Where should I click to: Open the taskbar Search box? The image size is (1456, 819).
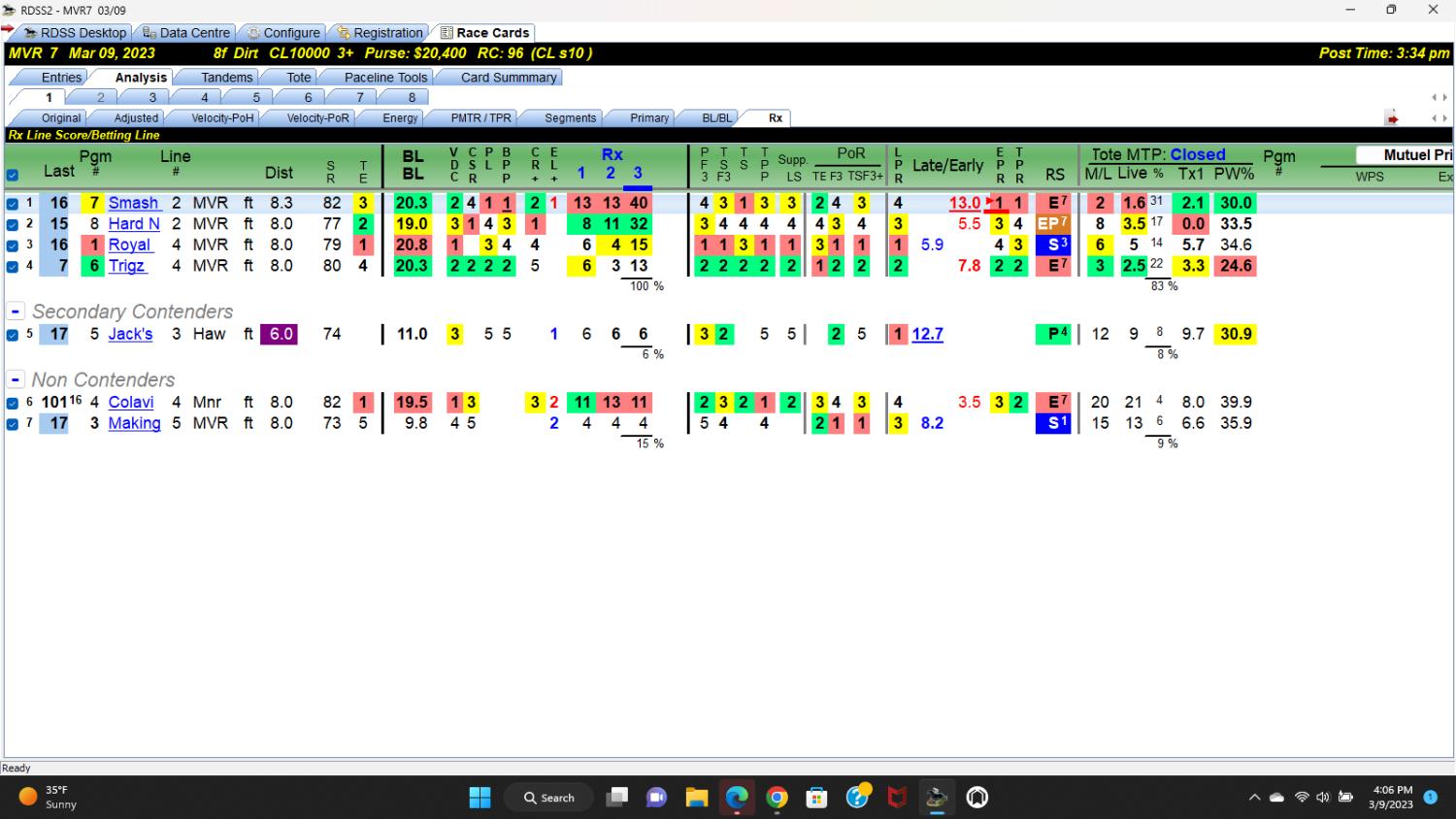[548, 798]
